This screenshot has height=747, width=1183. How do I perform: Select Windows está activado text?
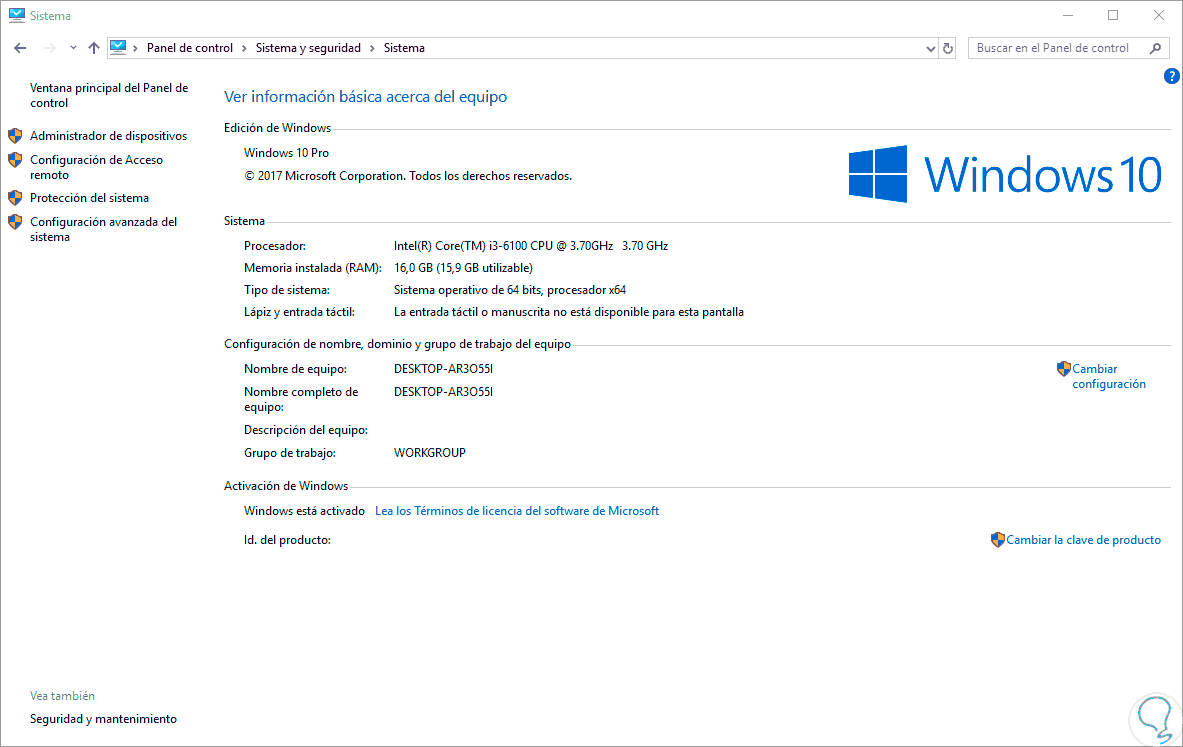tap(304, 511)
